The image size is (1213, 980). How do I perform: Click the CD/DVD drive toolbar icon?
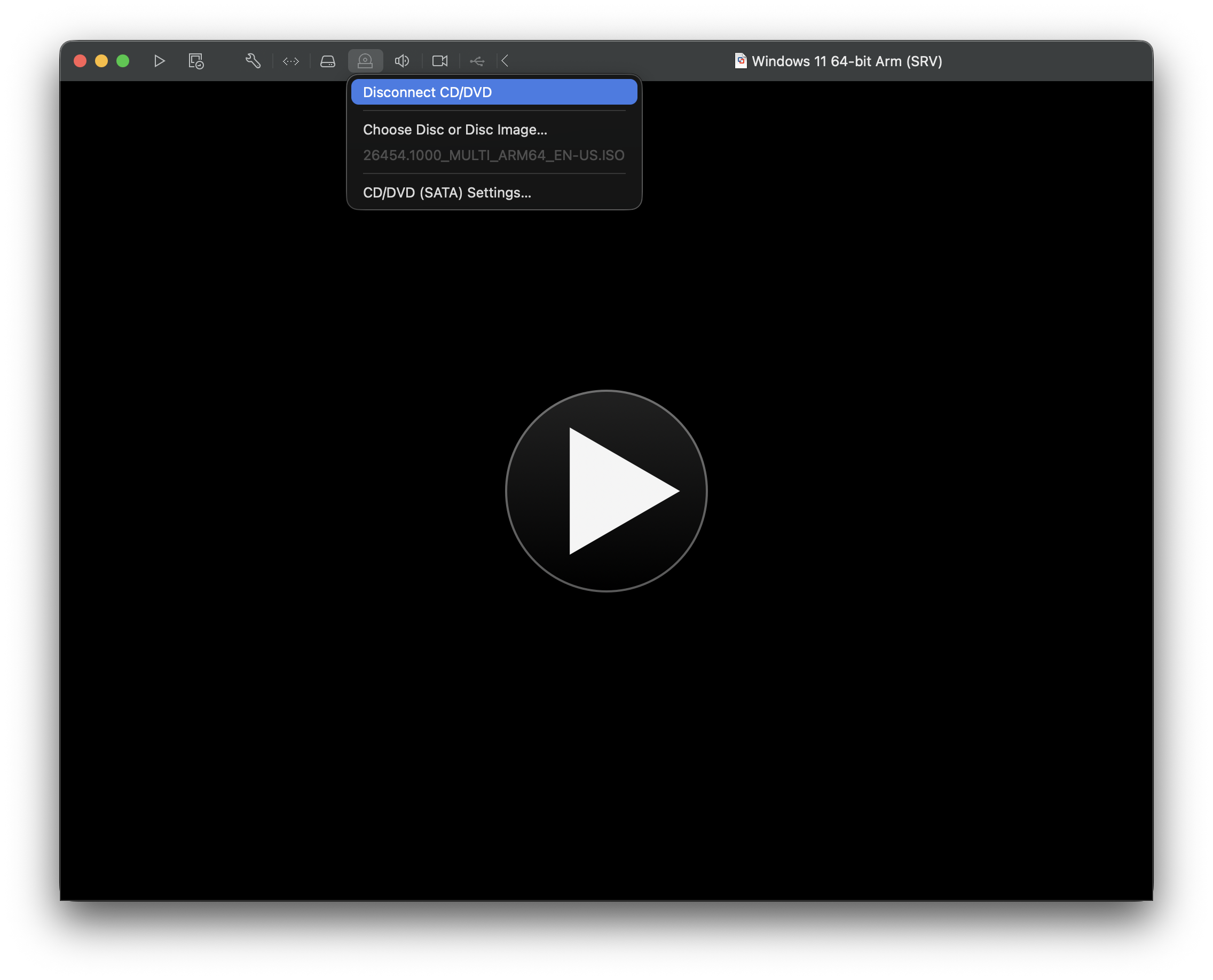365,61
